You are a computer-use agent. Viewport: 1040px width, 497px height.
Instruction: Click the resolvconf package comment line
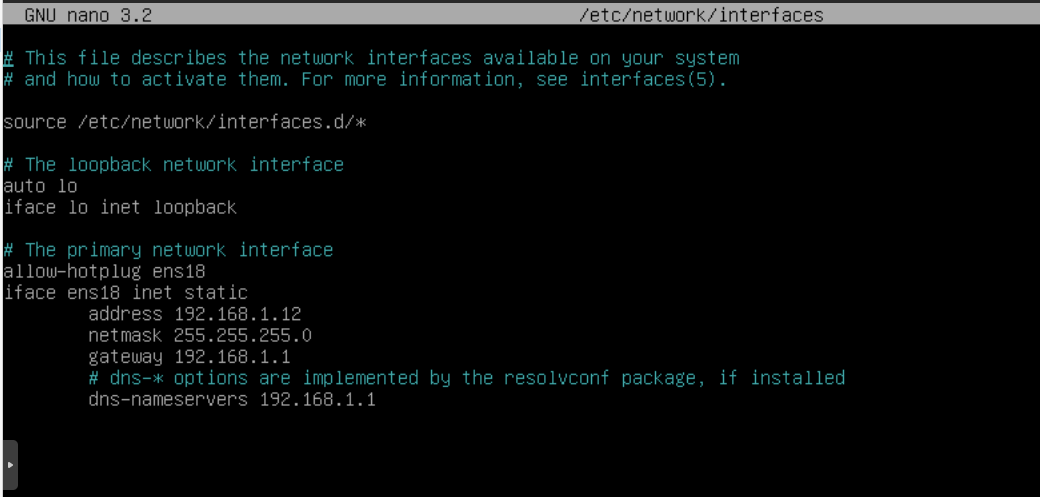(x=466, y=378)
